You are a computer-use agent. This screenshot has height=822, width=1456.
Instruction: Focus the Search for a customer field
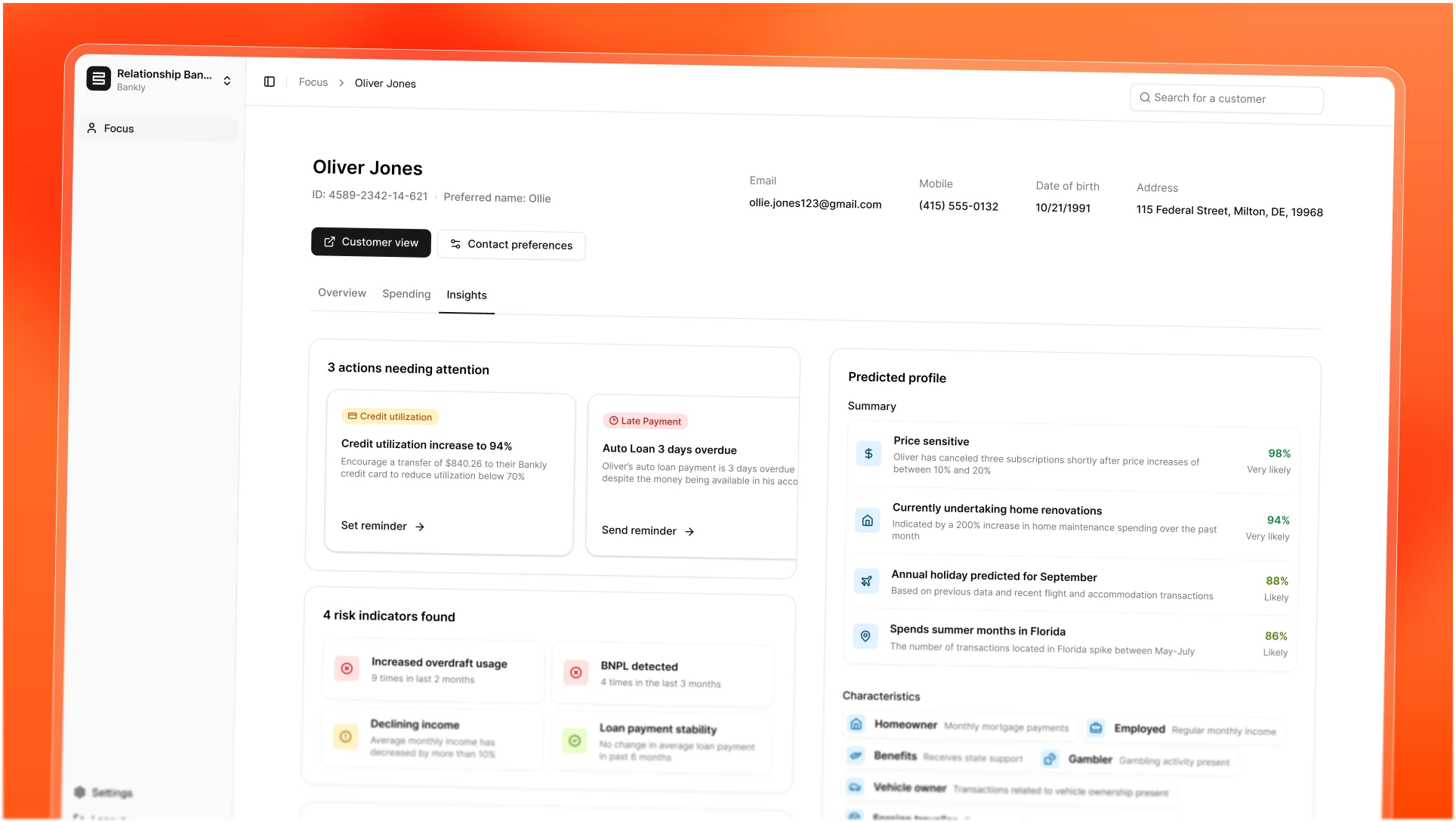coord(1226,99)
